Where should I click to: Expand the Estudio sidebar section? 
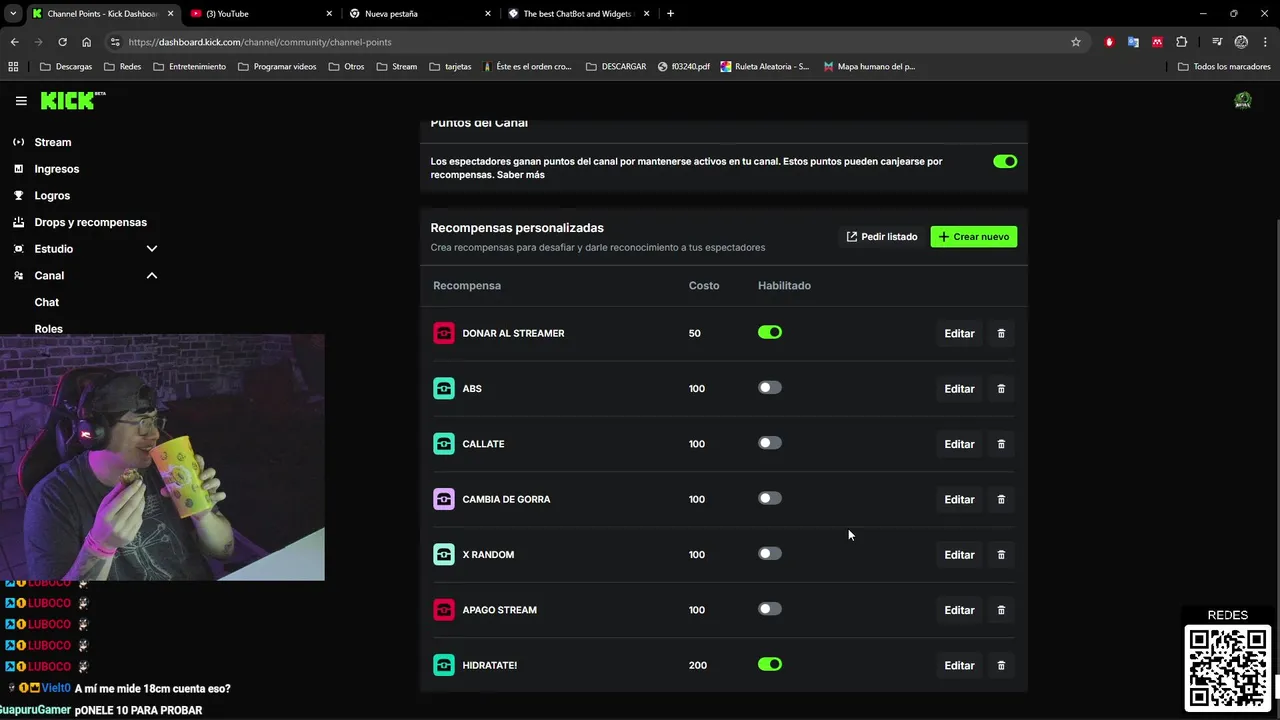click(152, 249)
